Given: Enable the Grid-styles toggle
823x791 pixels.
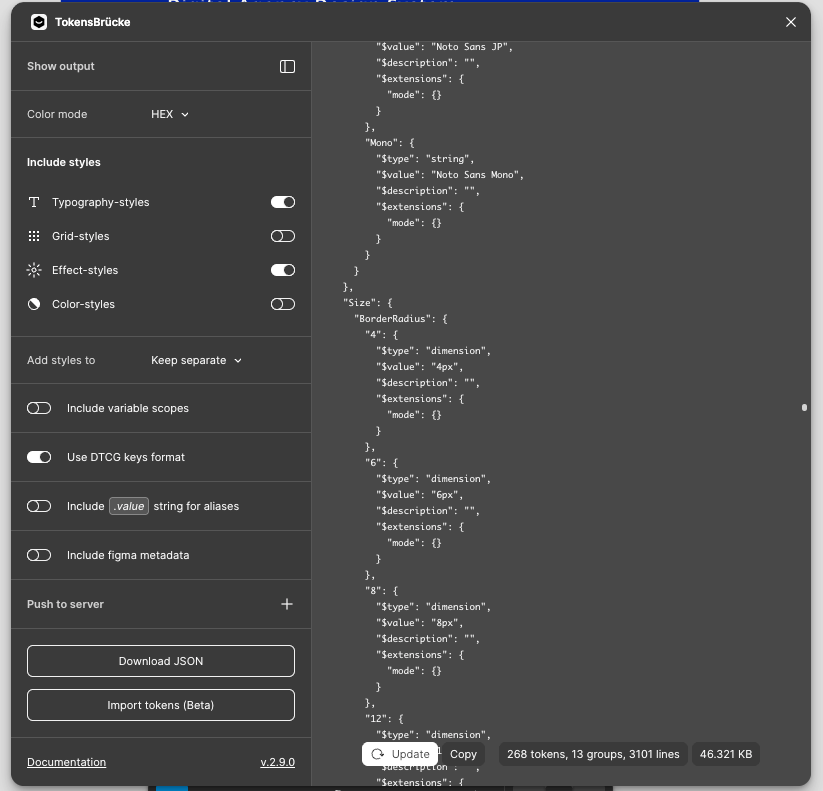Looking at the screenshot, I should click(x=282, y=236).
